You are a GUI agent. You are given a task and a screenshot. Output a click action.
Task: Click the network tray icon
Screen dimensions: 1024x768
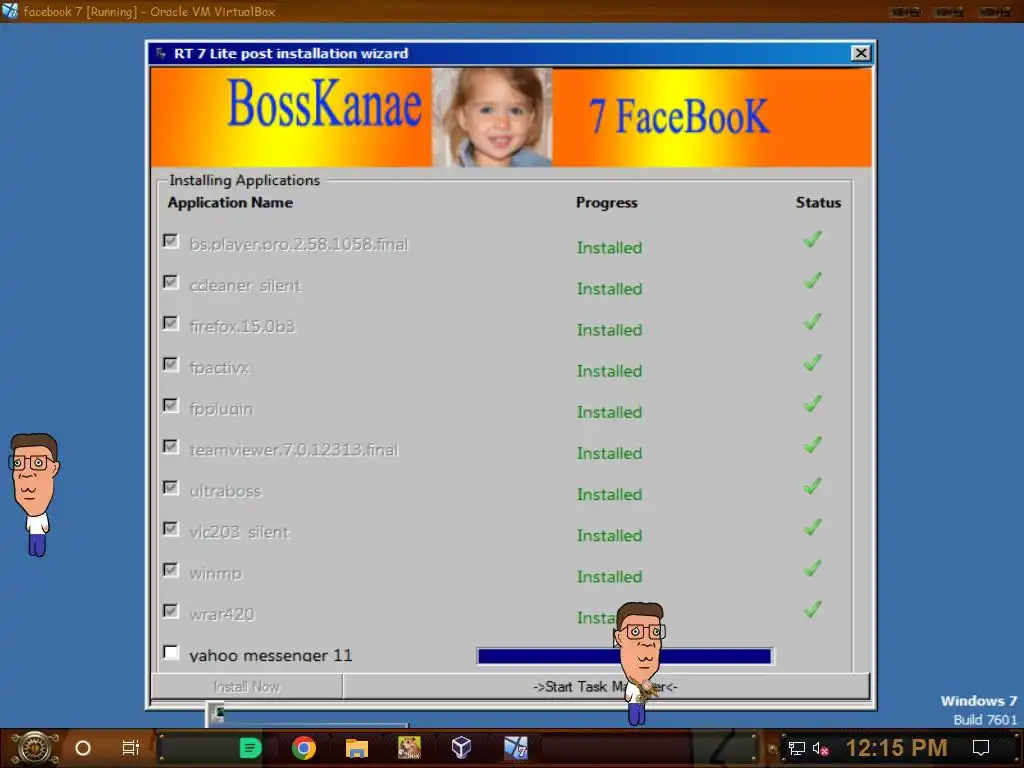[797, 748]
